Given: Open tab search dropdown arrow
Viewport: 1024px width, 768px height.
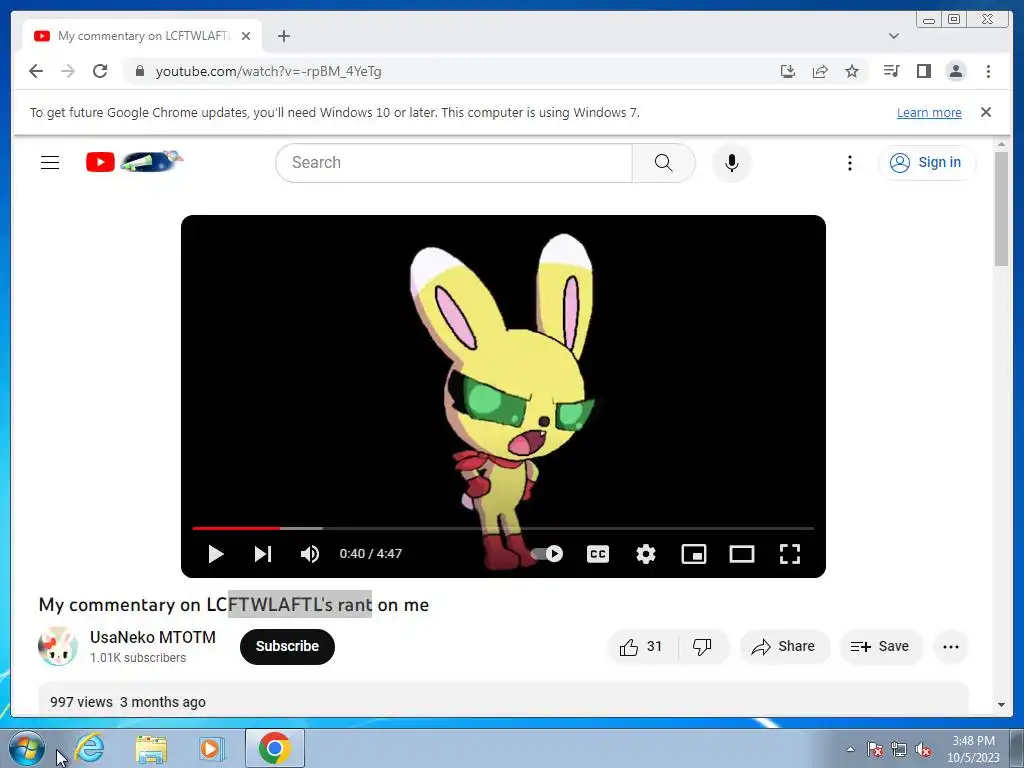Looking at the screenshot, I should pyautogui.click(x=893, y=36).
